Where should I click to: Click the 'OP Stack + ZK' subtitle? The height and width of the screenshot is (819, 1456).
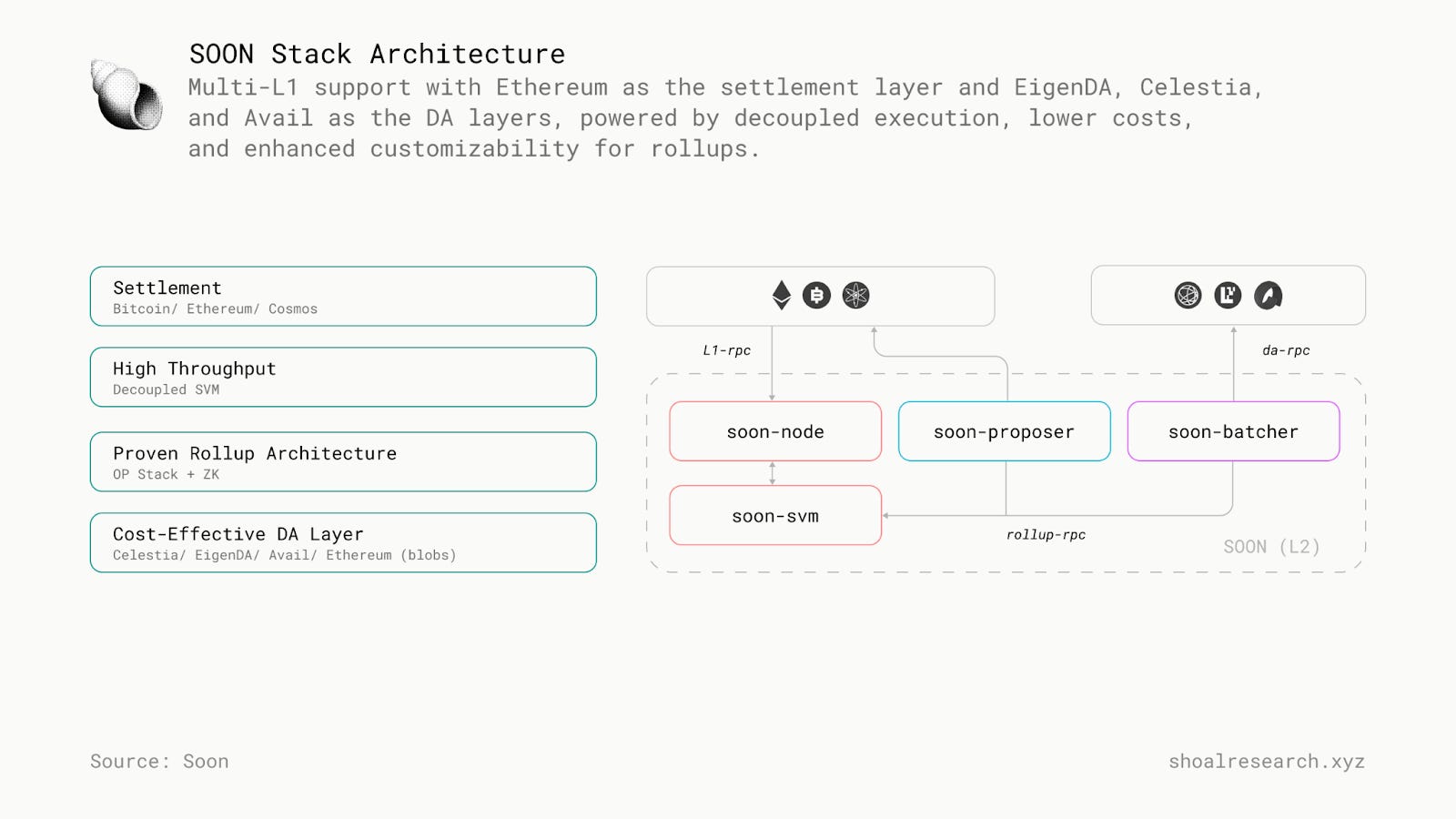click(x=166, y=474)
